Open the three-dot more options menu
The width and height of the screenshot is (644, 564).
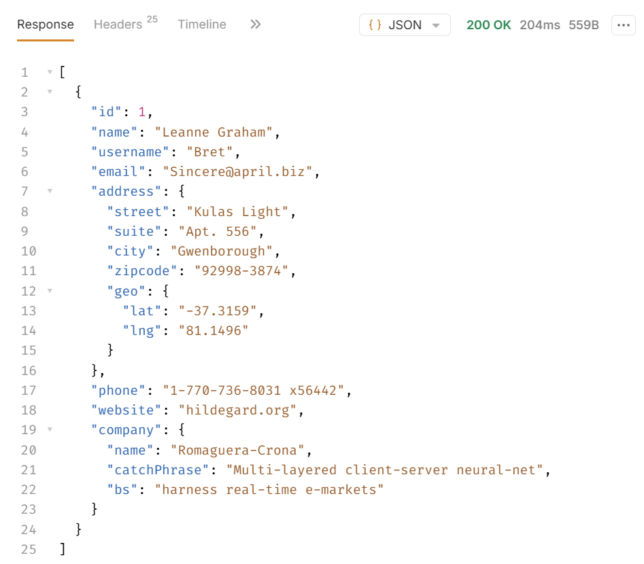pyautogui.click(x=622, y=25)
